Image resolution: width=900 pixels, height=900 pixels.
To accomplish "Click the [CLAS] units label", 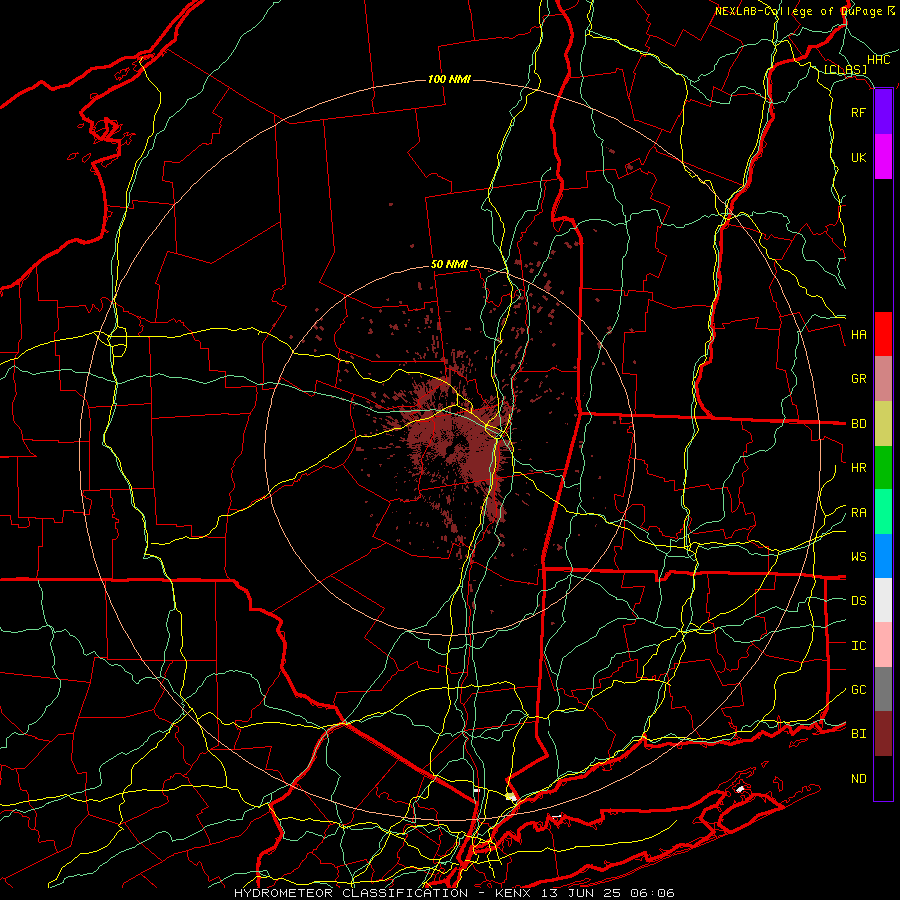I will click(x=845, y=70).
